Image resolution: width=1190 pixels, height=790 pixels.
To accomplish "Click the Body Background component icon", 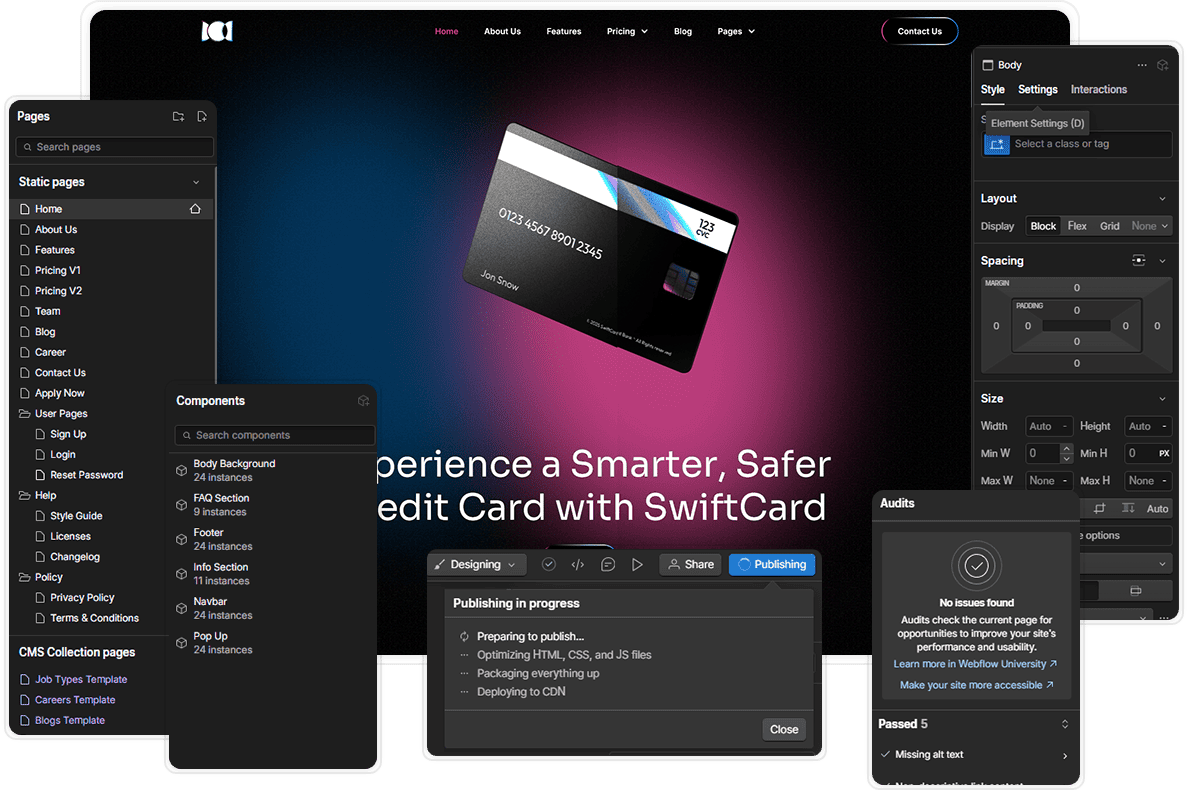I will coord(181,471).
